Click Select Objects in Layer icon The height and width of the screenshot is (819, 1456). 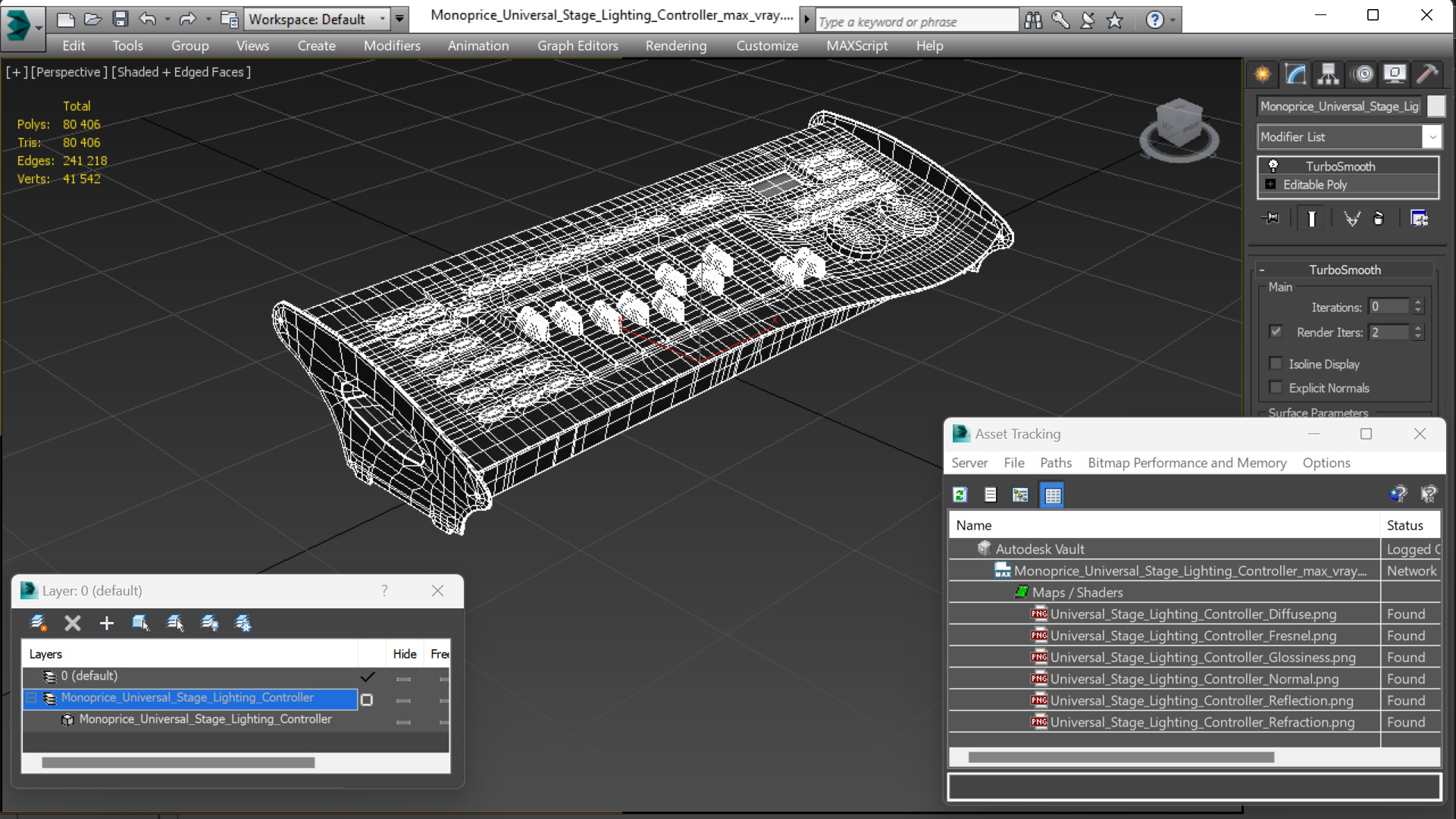140,623
